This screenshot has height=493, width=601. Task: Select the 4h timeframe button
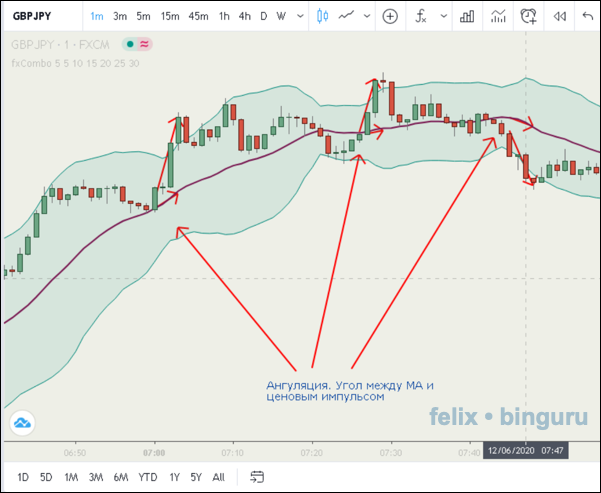pos(244,16)
